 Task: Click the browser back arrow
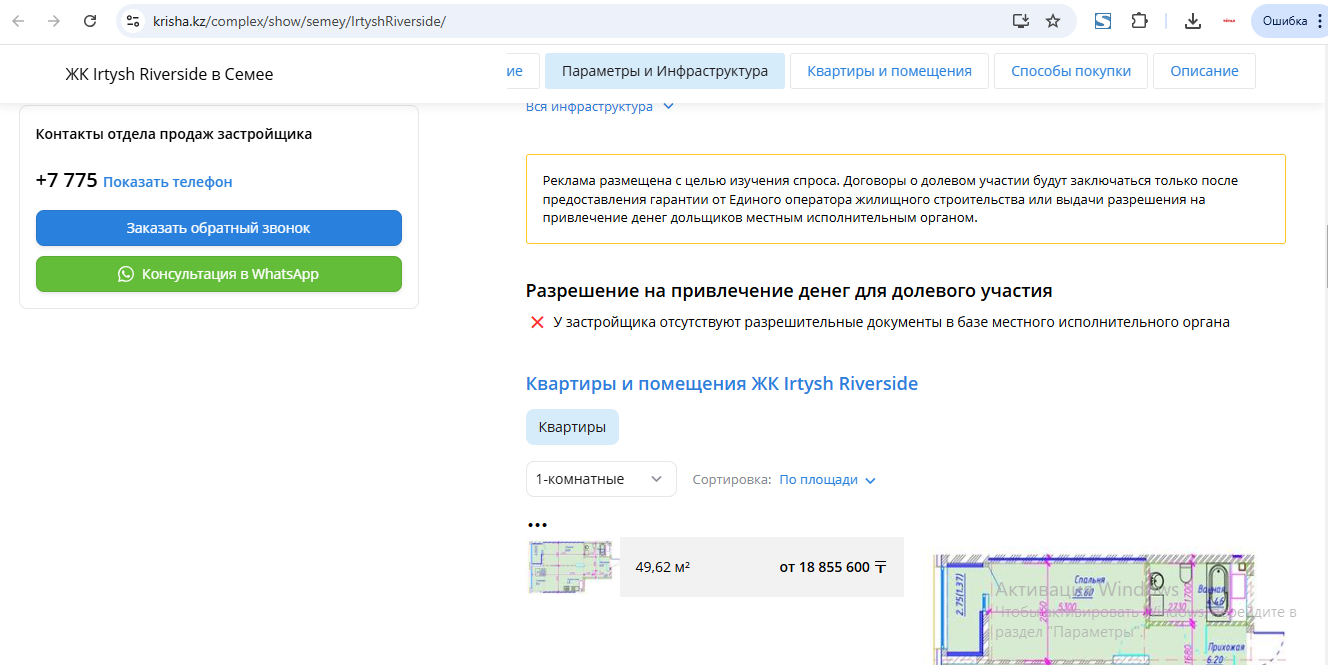tap(18, 21)
